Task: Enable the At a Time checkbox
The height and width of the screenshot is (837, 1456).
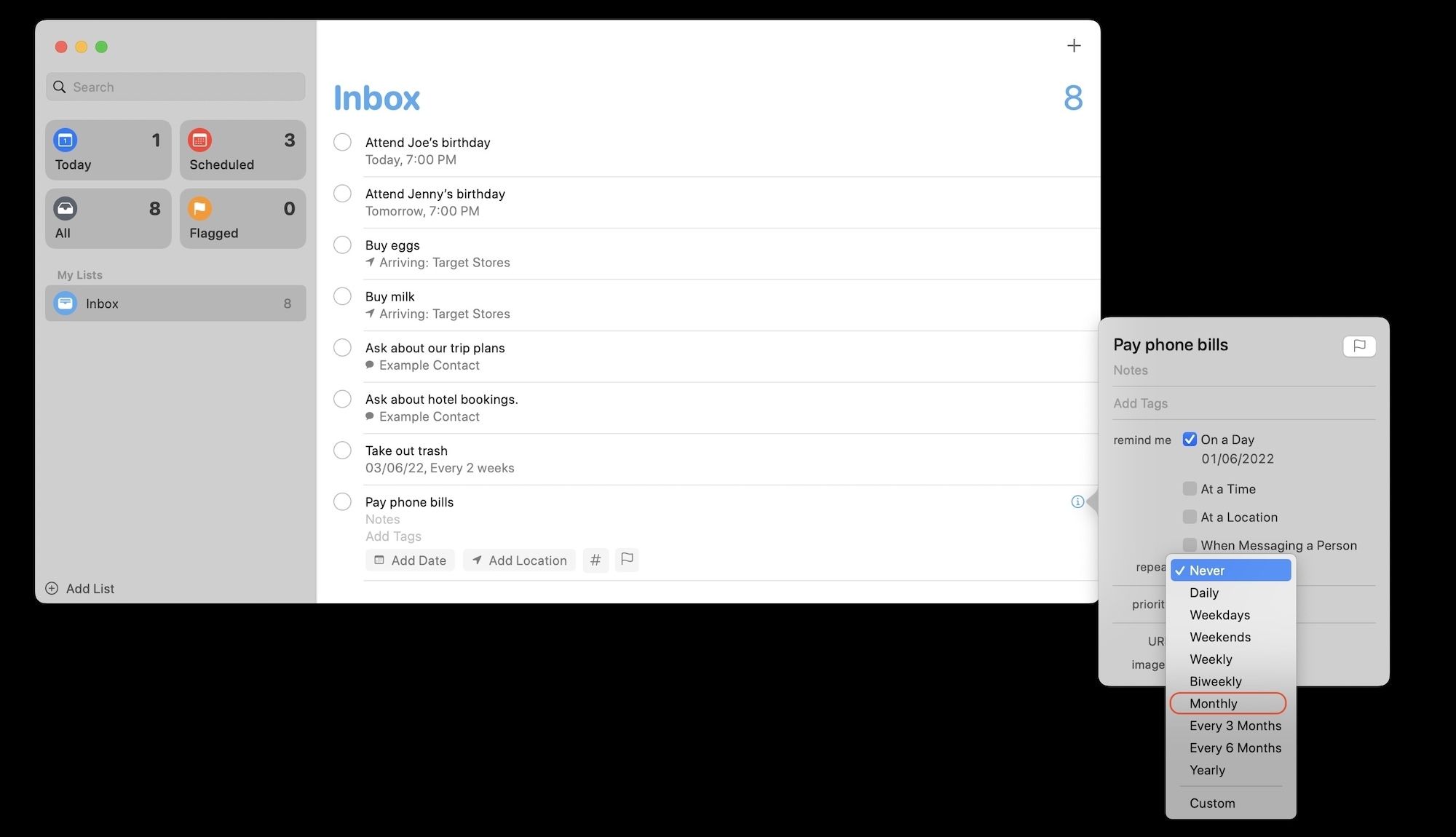Action: coord(1190,488)
